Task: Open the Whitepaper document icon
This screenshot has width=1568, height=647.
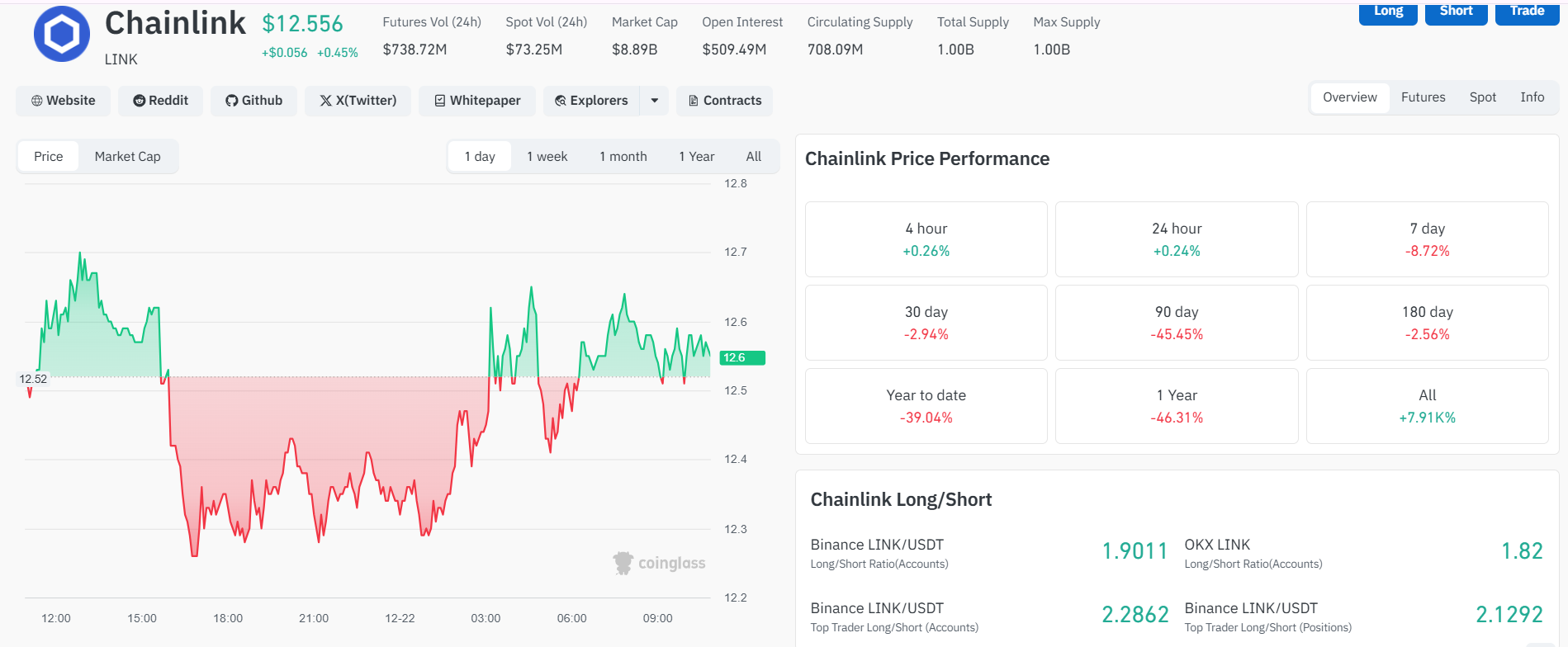Action: click(440, 101)
